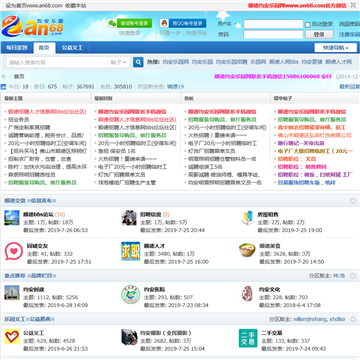Open the 求职 icon for 顺德人才
Image resolution: width=360 pixels, height=360 pixels.
tap(131, 251)
